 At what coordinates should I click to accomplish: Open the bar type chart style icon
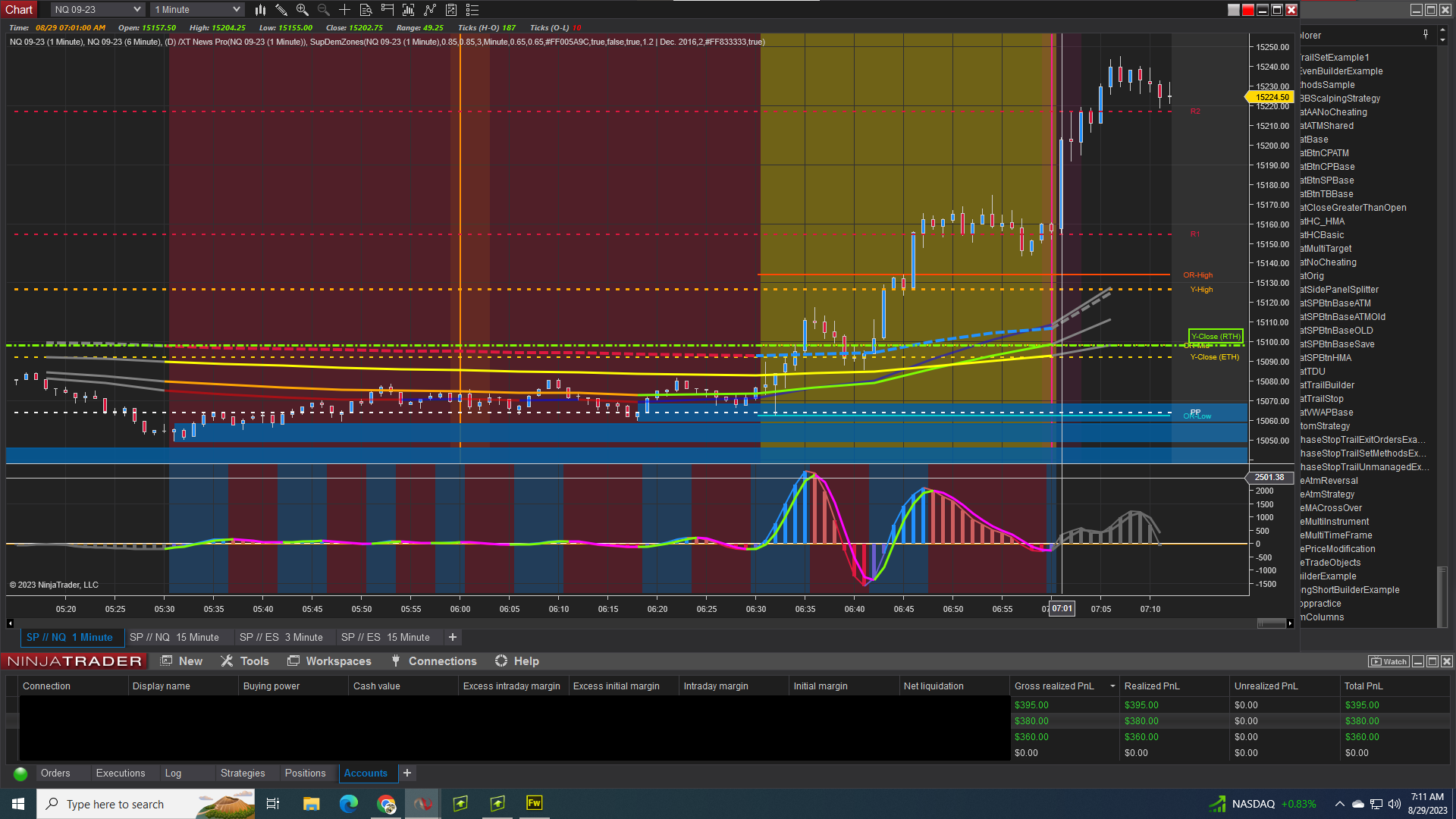click(x=260, y=10)
